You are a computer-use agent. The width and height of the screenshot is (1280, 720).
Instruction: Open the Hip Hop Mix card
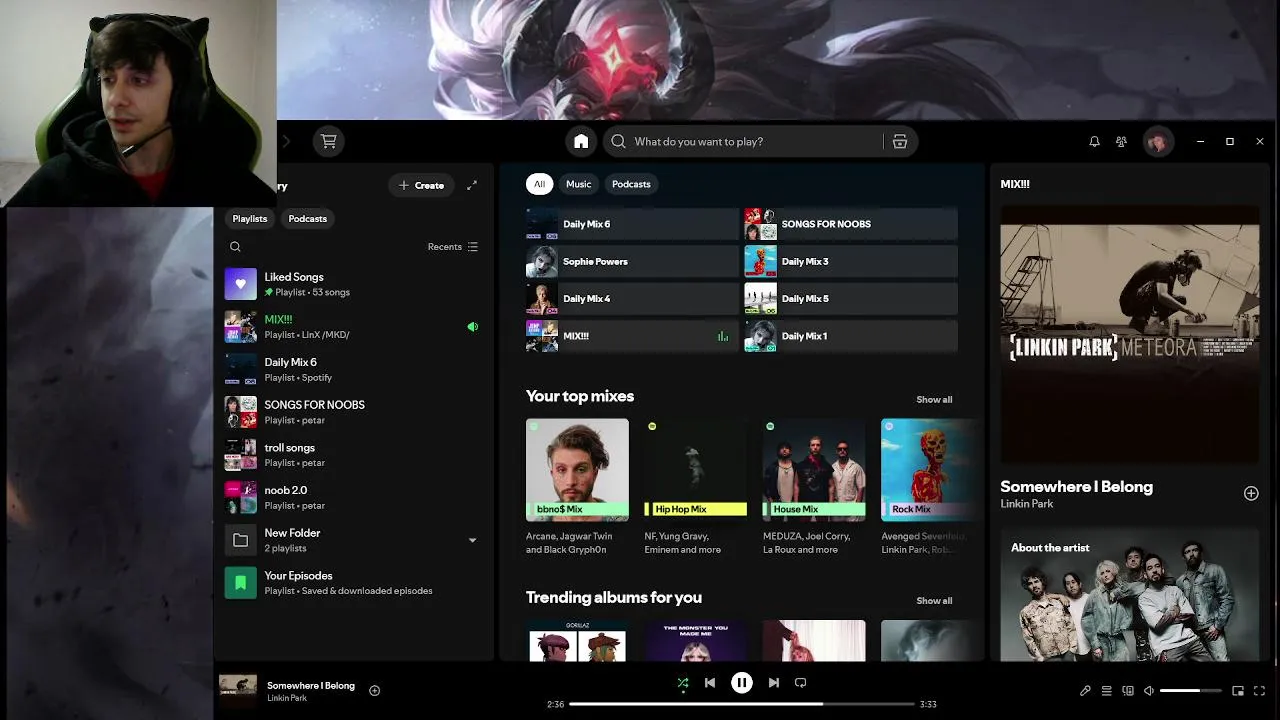(695, 487)
